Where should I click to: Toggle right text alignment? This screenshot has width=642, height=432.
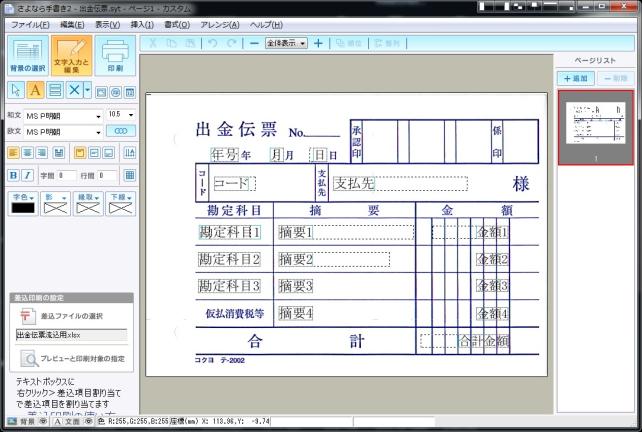point(42,153)
